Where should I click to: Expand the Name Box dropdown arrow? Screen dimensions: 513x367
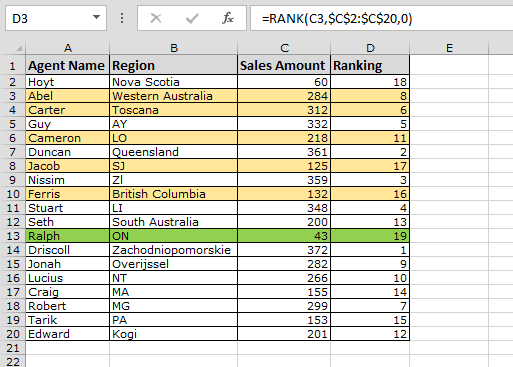coord(96,17)
